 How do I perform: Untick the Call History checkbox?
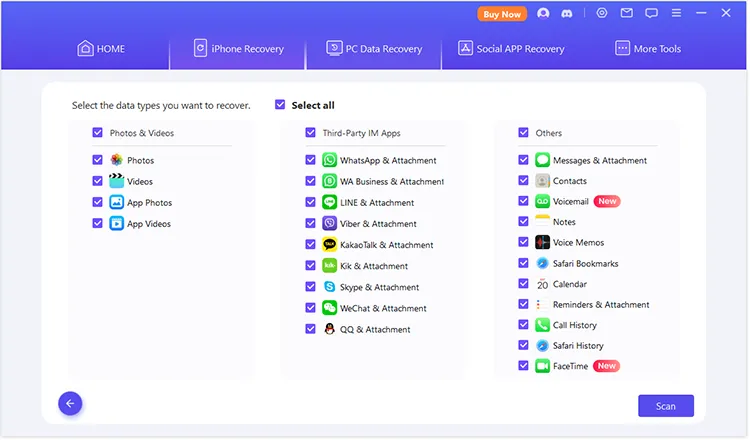[523, 325]
